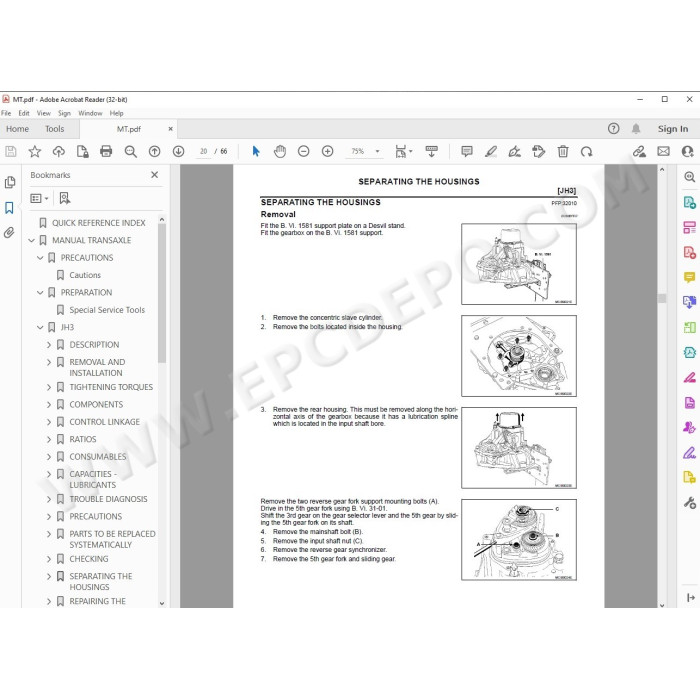Viewport: 700px width, 700px height.
Task: Open the Export PDF side tool
Action: (x=690, y=203)
